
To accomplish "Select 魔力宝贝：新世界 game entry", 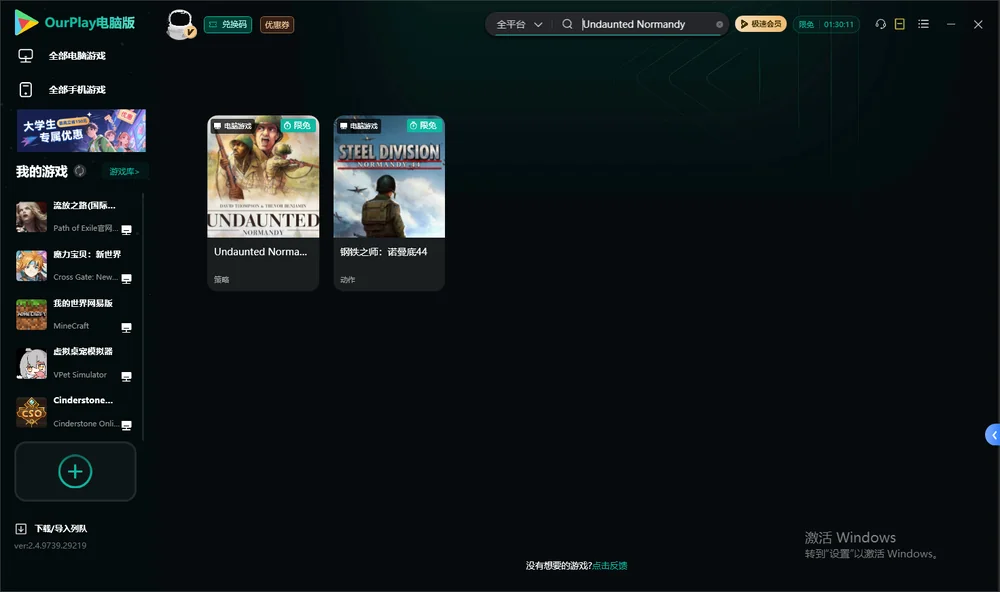I will [75, 266].
